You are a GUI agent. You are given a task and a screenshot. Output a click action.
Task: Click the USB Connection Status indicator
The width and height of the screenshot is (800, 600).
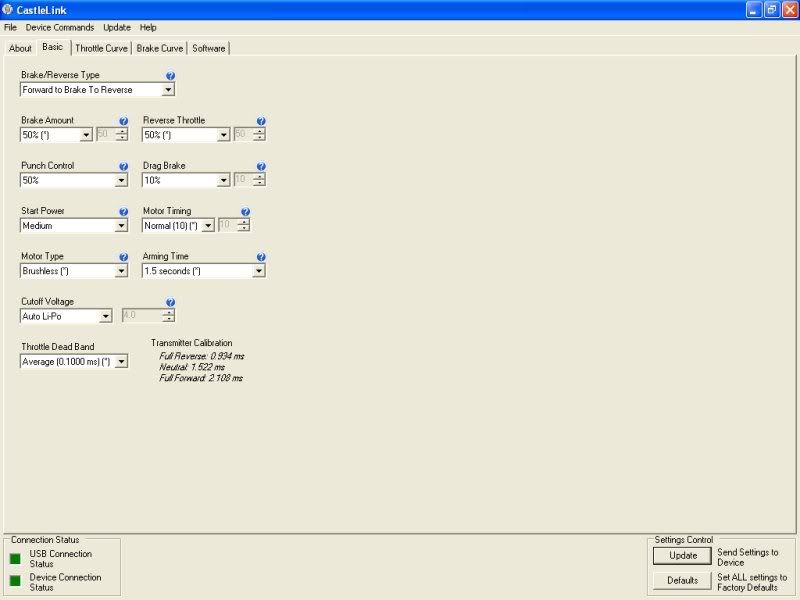pos(15,558)
